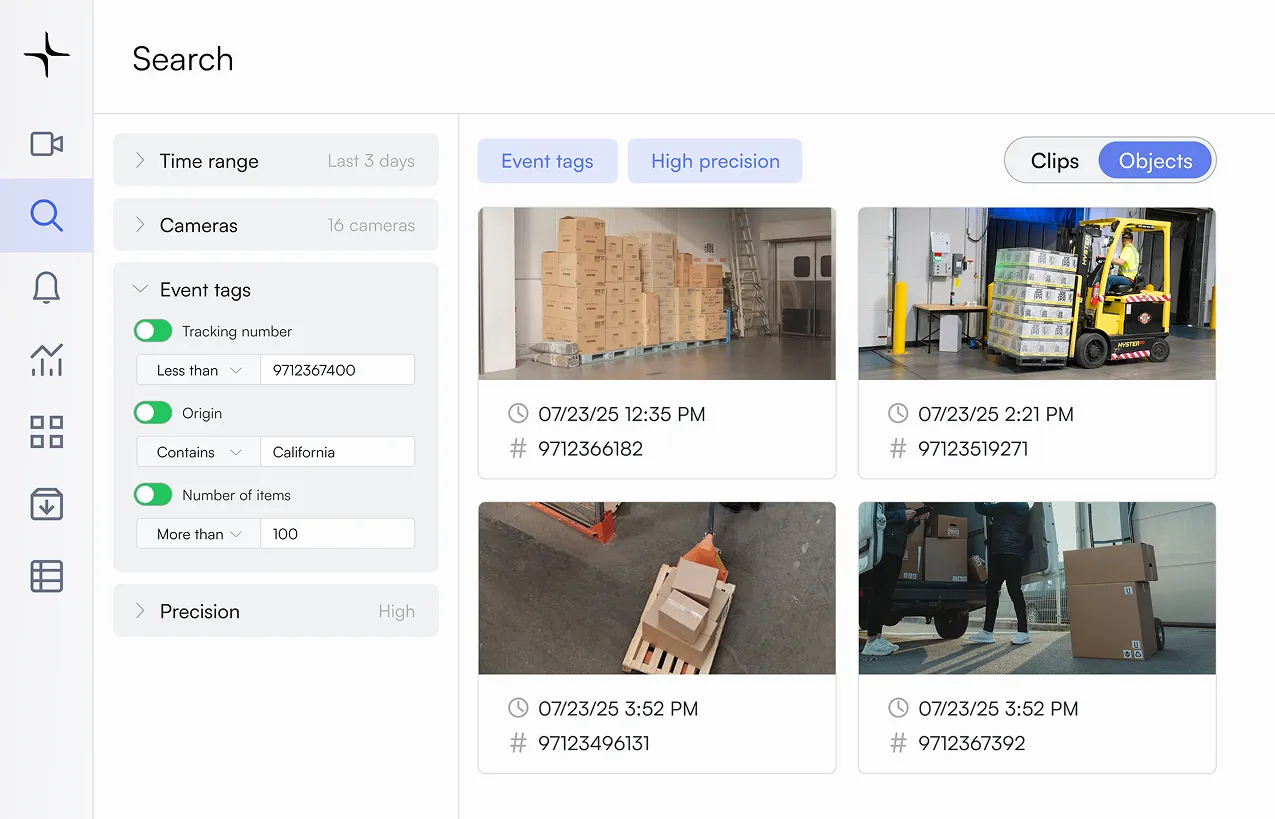Open the yellow forklift thumbnail

(x=1037, y=293)
